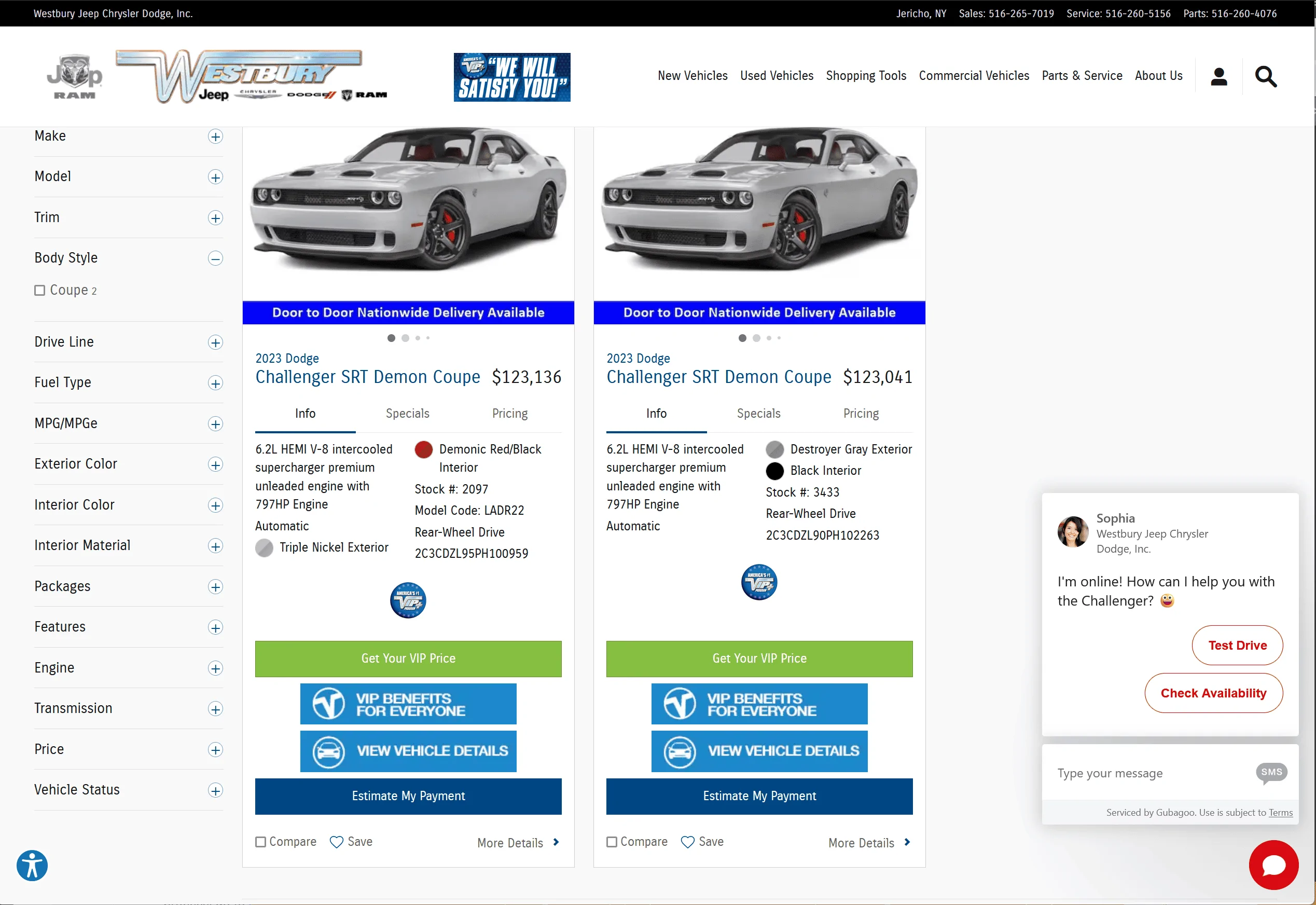Expand the Engine filter
Screen dimensions: 1316x905
pyautogui.click(x=215, y=668)
